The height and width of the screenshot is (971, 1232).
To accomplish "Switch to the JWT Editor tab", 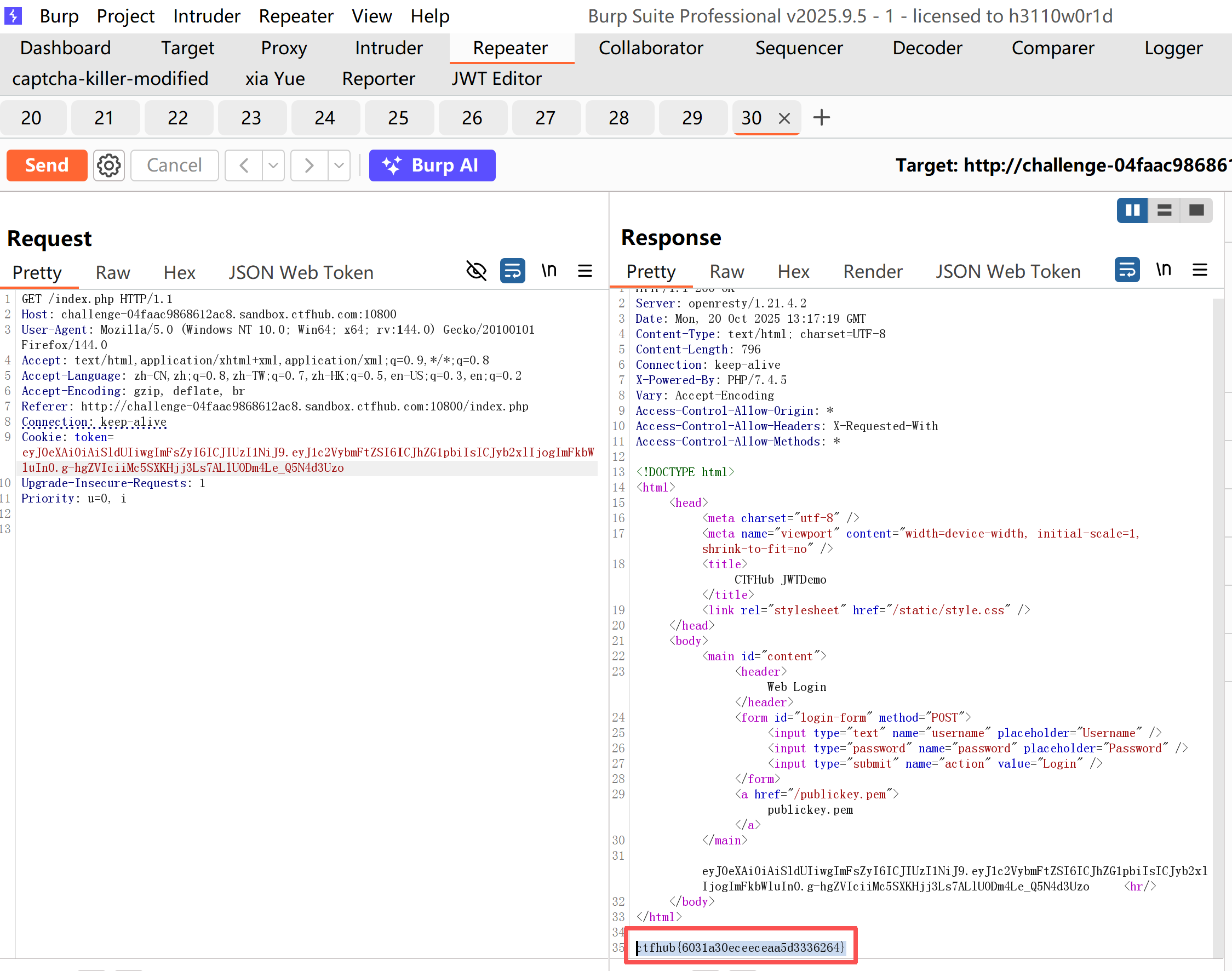I will click(497, 78).
